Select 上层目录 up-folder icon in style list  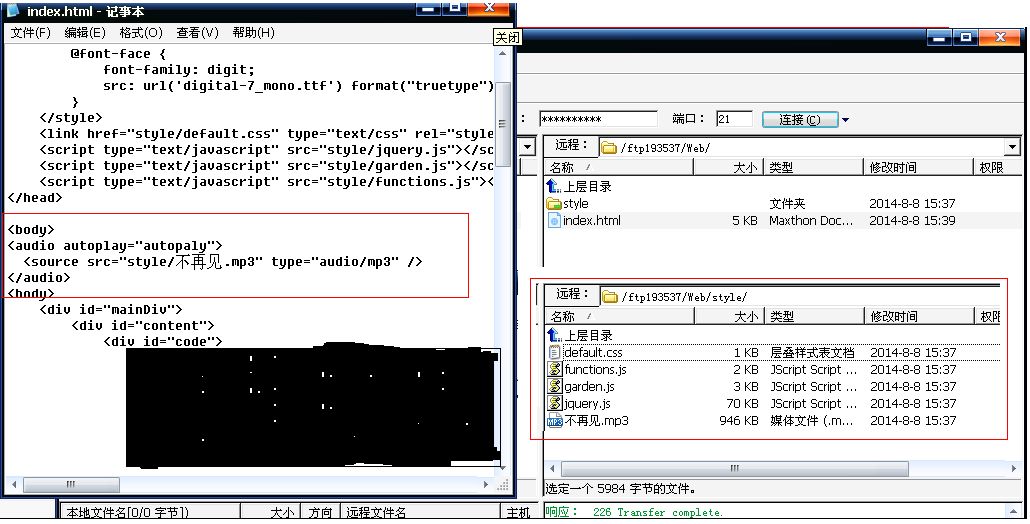(555, 336)
